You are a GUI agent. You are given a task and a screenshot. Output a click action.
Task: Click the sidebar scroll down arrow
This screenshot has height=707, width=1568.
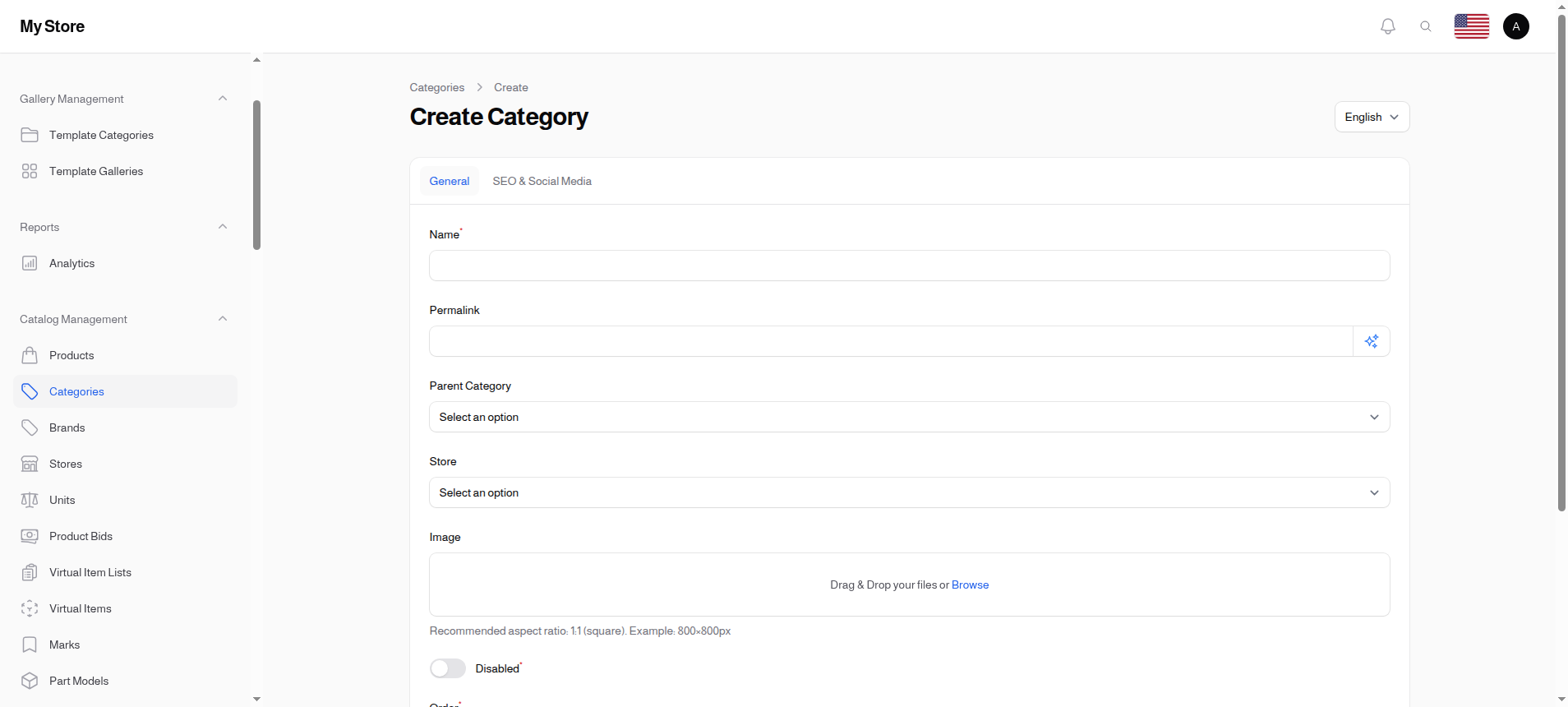256,699
